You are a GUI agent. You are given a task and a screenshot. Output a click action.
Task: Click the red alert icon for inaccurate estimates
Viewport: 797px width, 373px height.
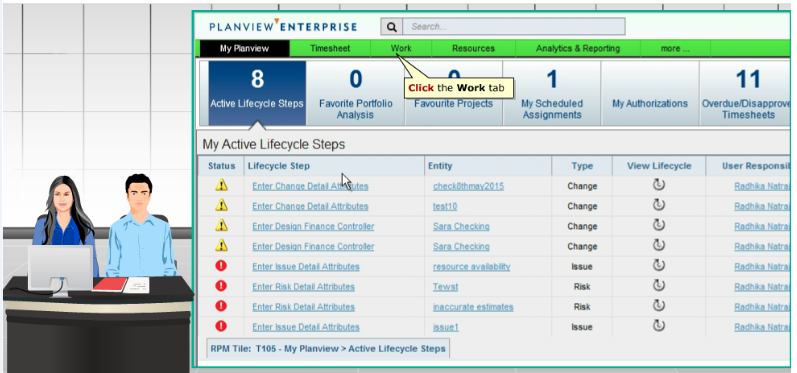221,306
